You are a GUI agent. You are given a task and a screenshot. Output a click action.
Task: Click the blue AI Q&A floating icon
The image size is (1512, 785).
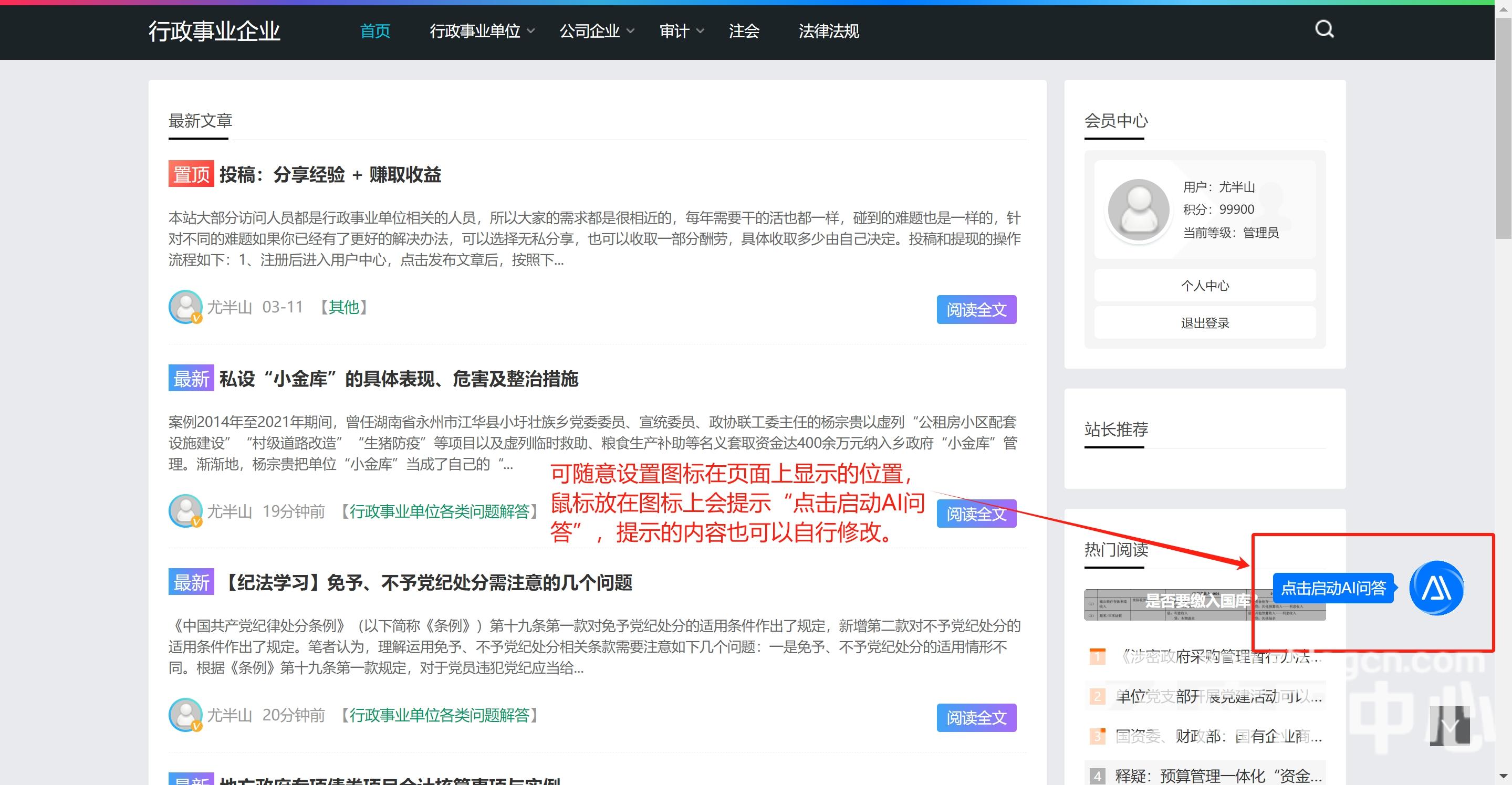point(1436,588)
